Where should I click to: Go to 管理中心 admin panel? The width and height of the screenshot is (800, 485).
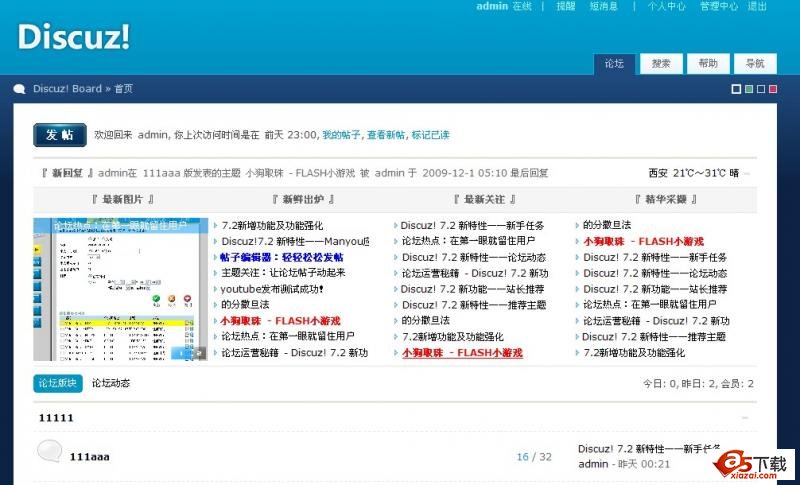tap(719, 6)
